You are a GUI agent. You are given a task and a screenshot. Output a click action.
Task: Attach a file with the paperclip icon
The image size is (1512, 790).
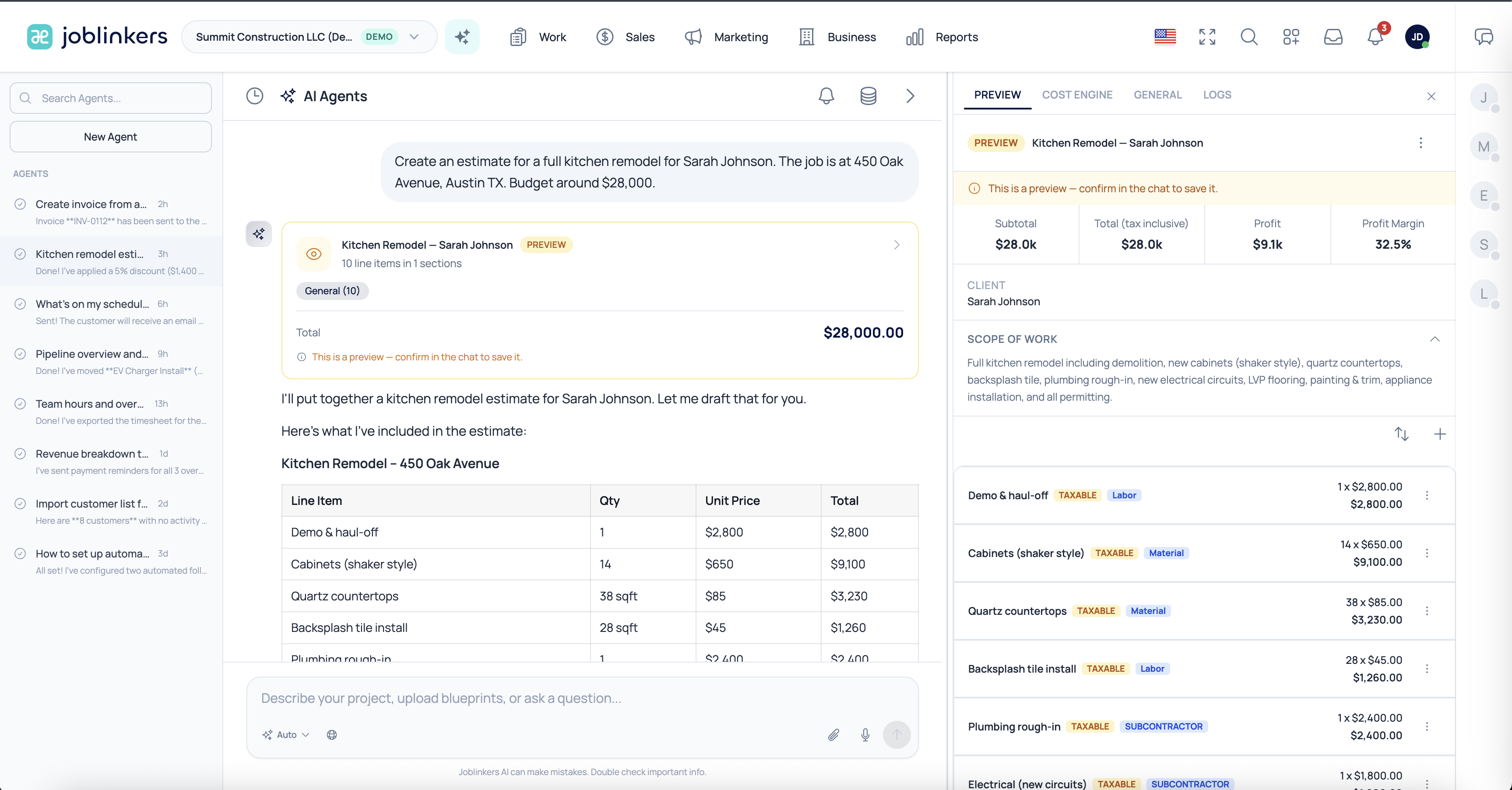coord(833,734)
